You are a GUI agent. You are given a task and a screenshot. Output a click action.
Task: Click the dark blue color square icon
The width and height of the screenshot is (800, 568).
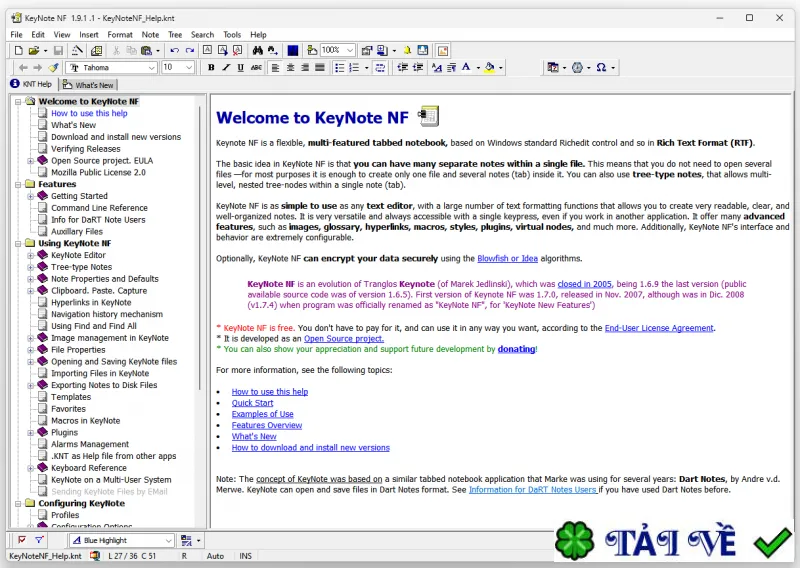(x=293, y=51)
